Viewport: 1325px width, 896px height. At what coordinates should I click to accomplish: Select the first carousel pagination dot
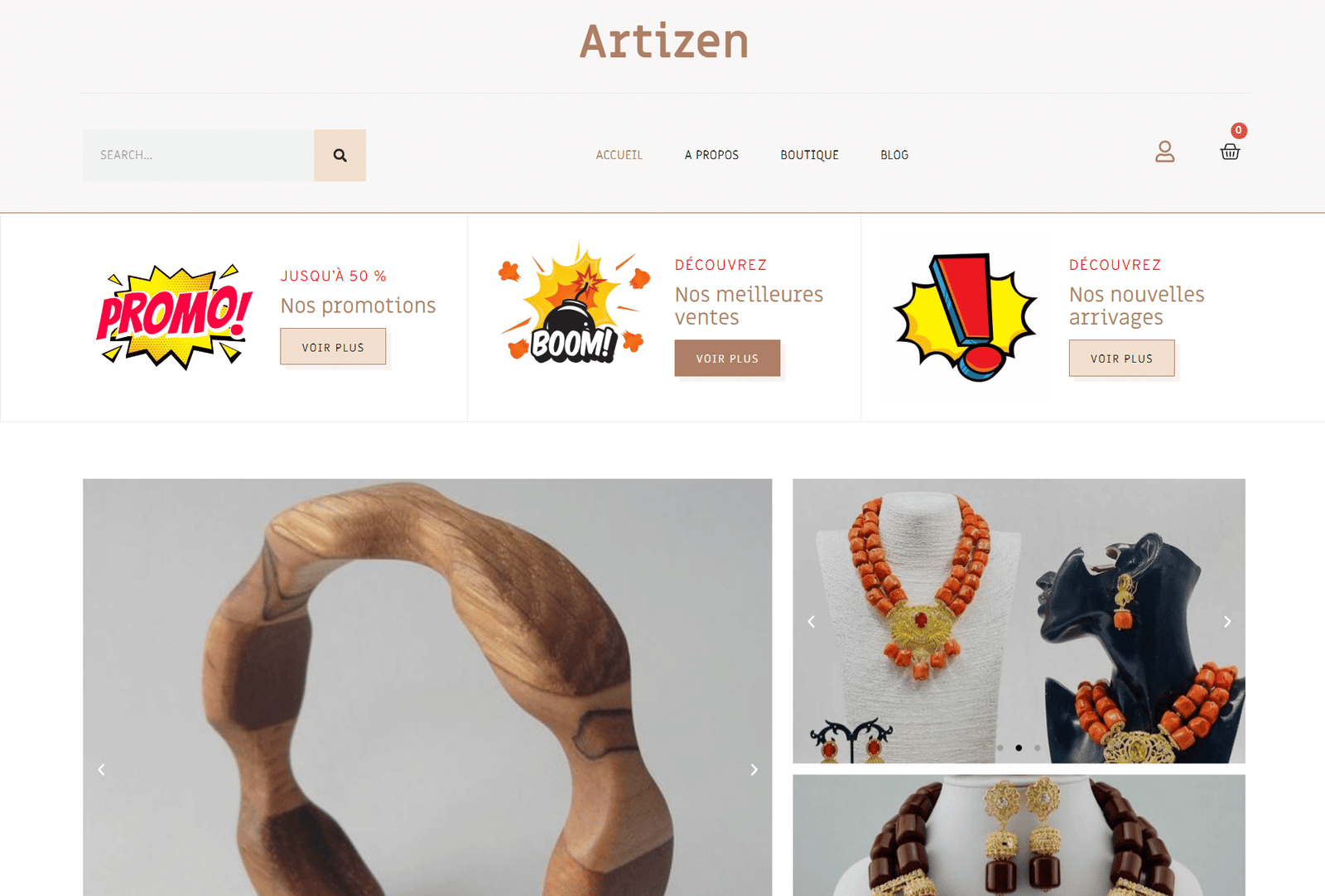(1000, 748)
